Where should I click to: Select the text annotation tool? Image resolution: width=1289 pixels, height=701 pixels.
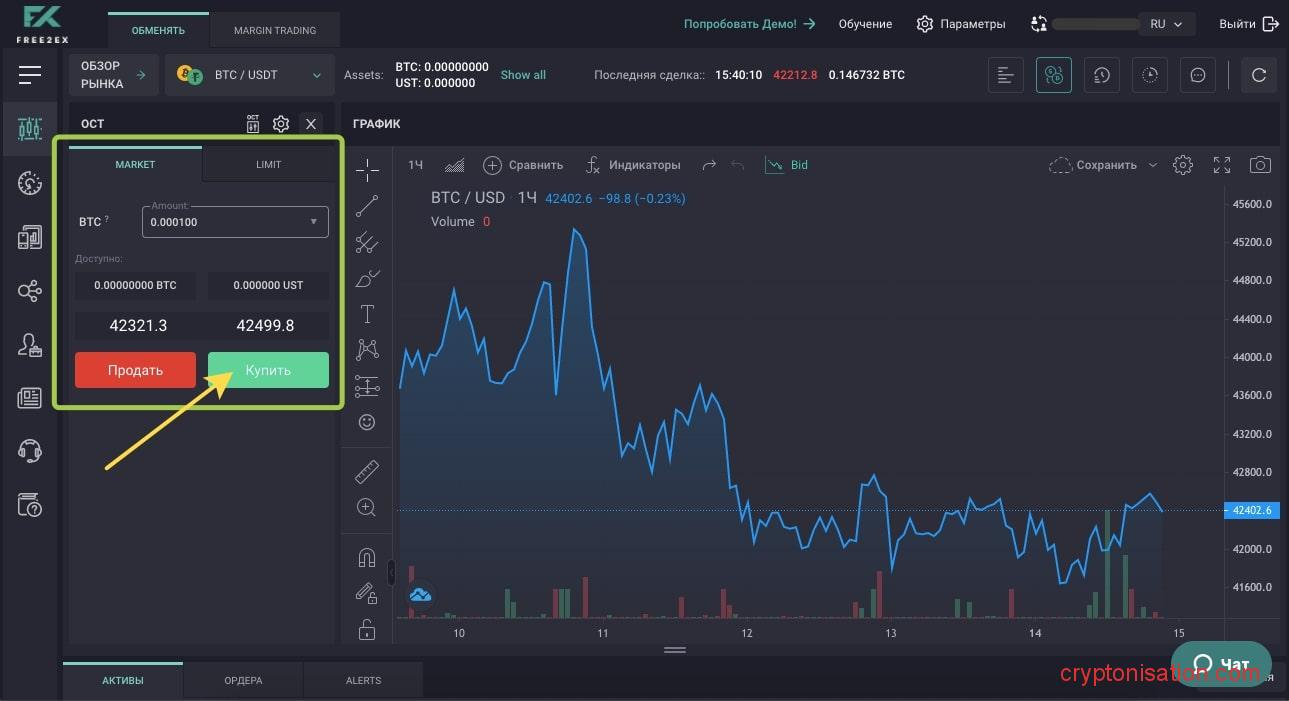click(x=367, y=314)
